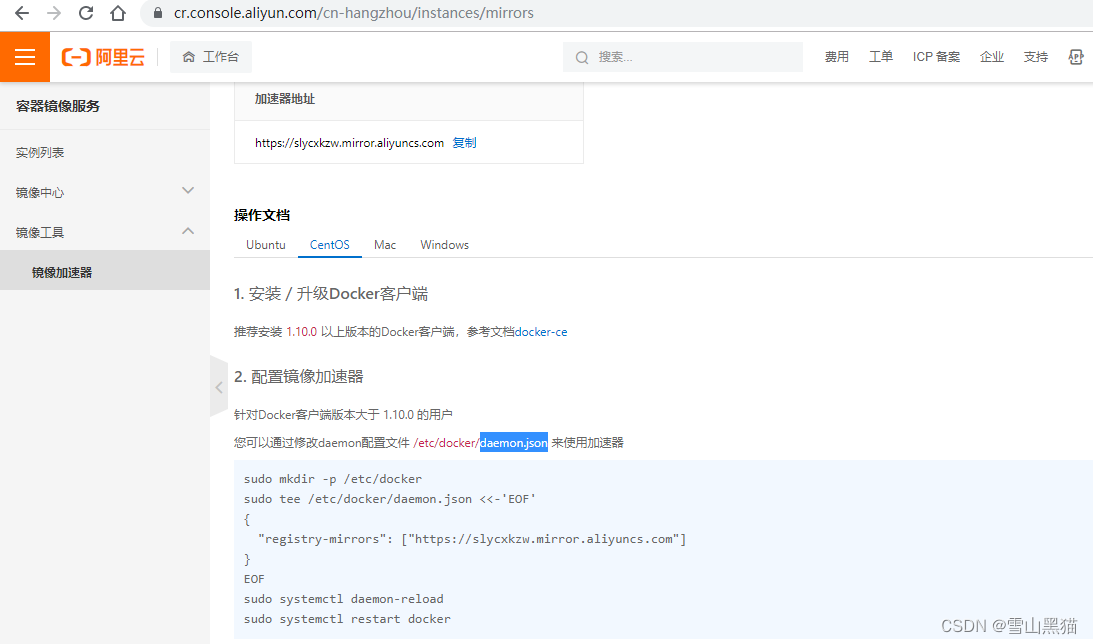Click 复制 to copy accelerator address
Screen dimensions: 1093x644
(x=464, y=143)
